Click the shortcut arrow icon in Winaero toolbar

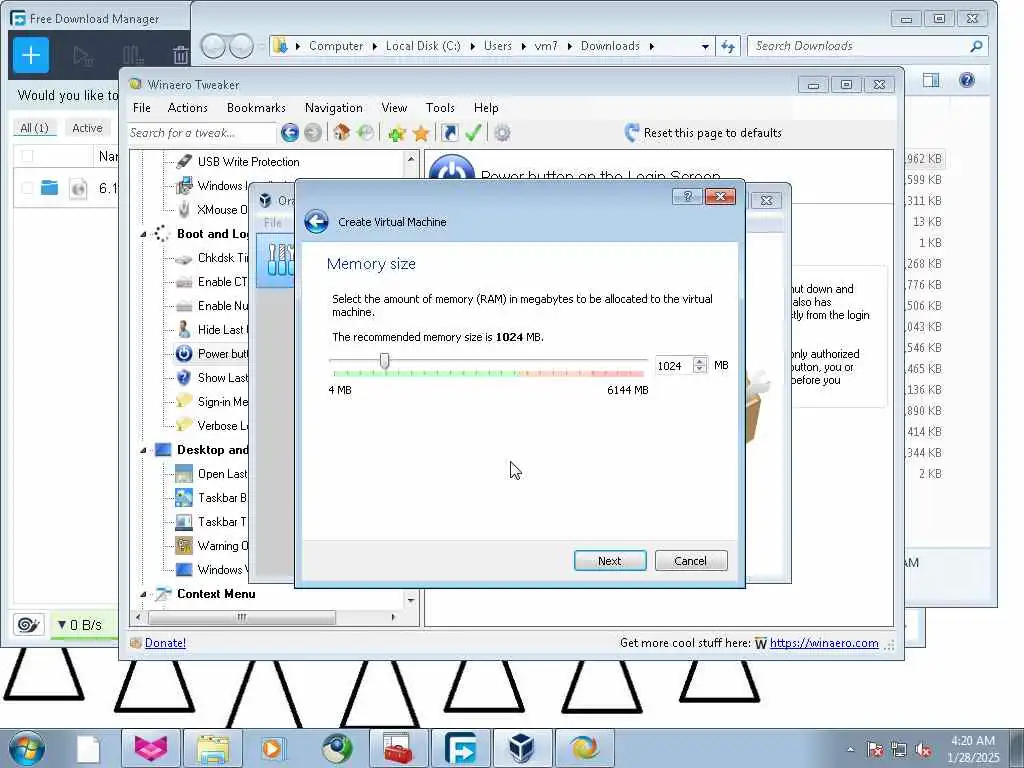[449, 133]
